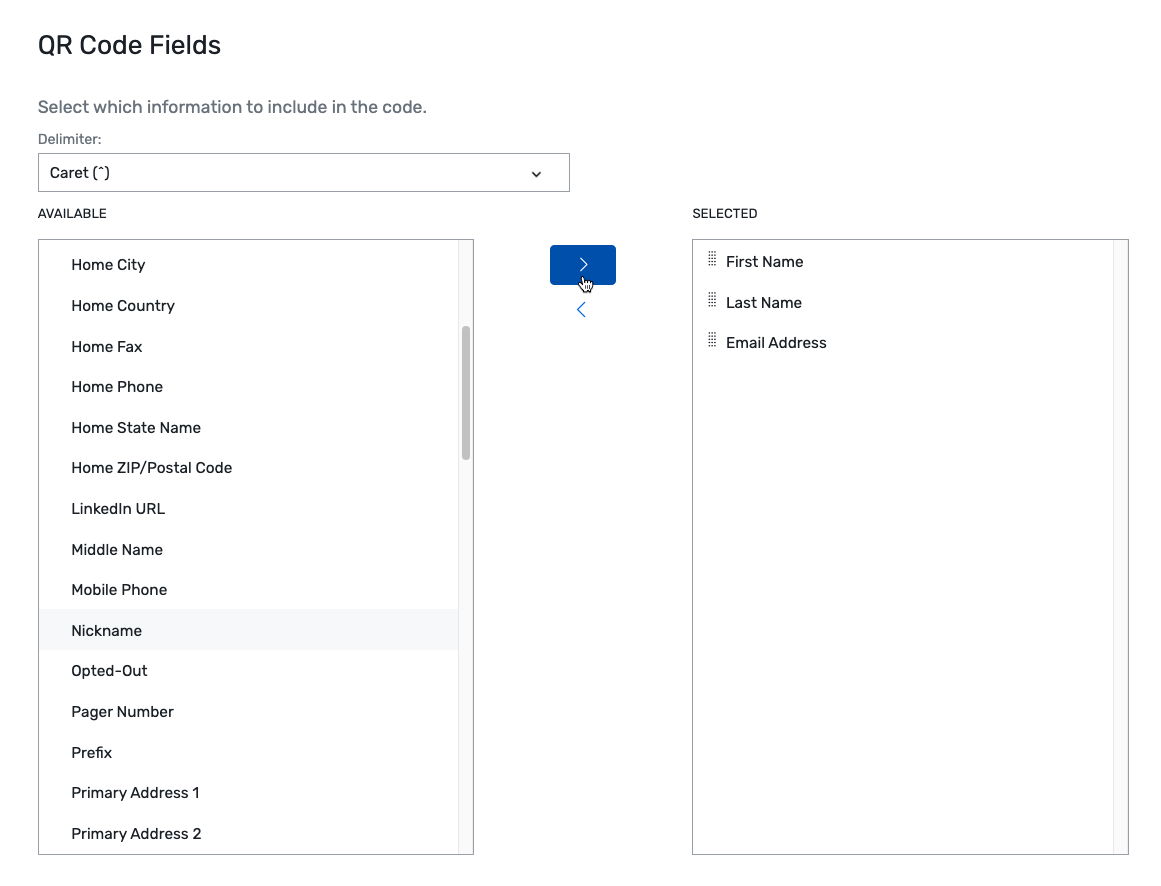Select the Opted-Out field
The height and width of the screenshot is (886, 1161).
click(109, 671)
